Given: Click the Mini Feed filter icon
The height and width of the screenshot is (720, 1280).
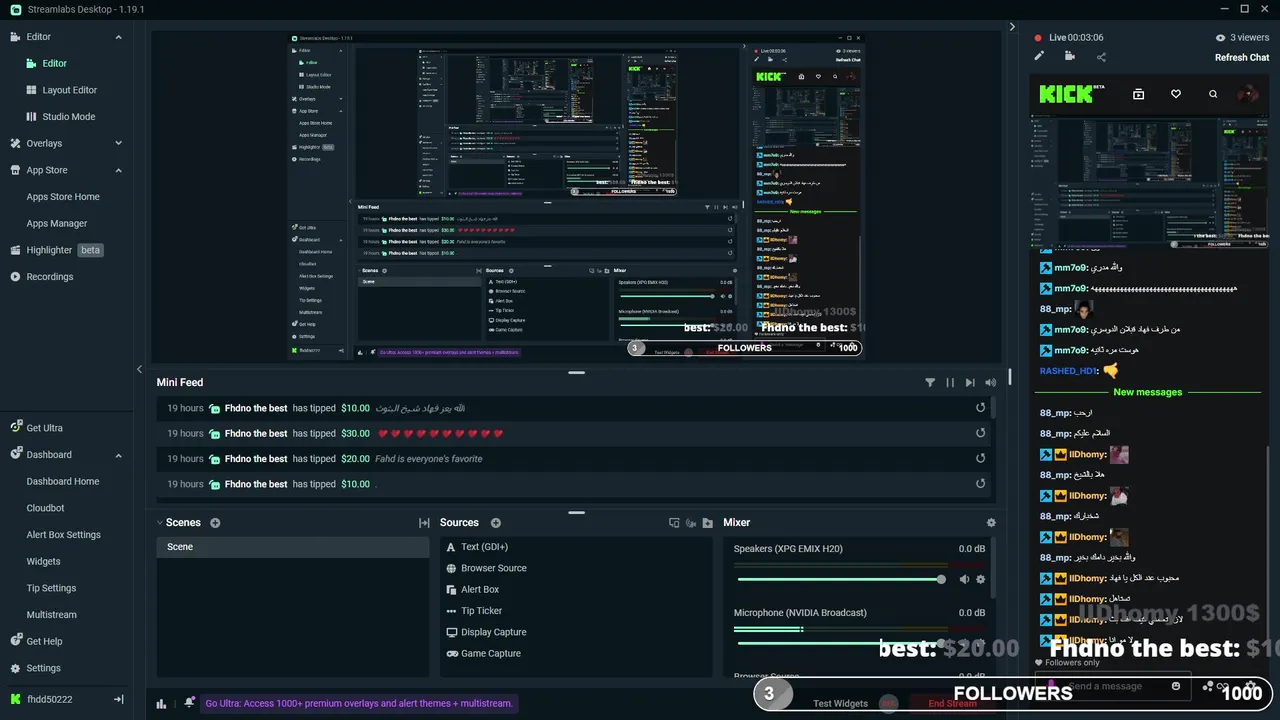Looking at the screenshot, I should (930, 382).
